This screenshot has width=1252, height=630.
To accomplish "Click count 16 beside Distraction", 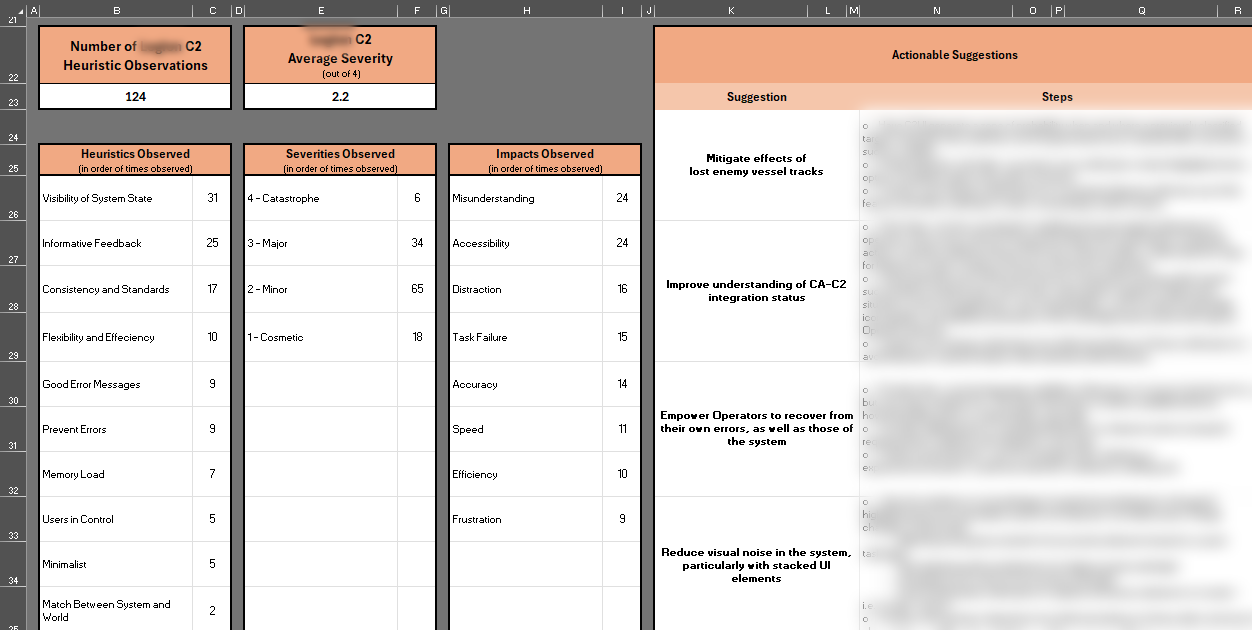I will [622, 289].
